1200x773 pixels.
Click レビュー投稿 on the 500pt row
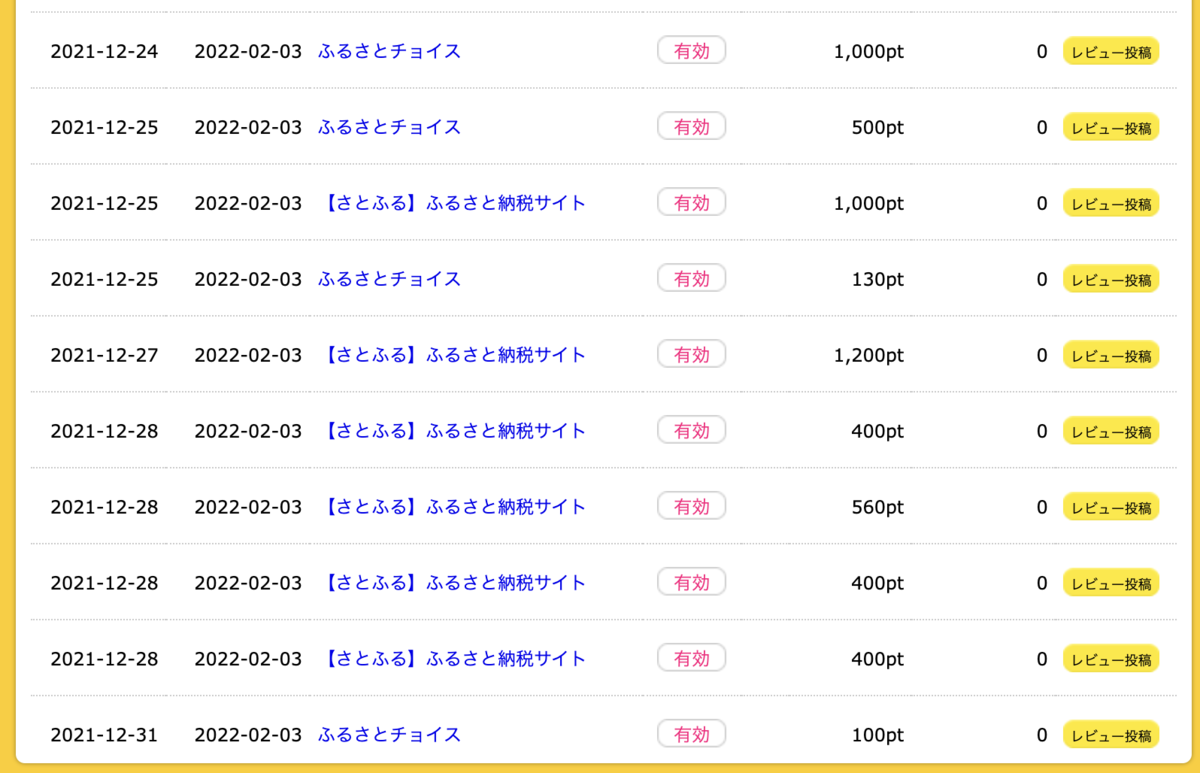click(1110, 128)
